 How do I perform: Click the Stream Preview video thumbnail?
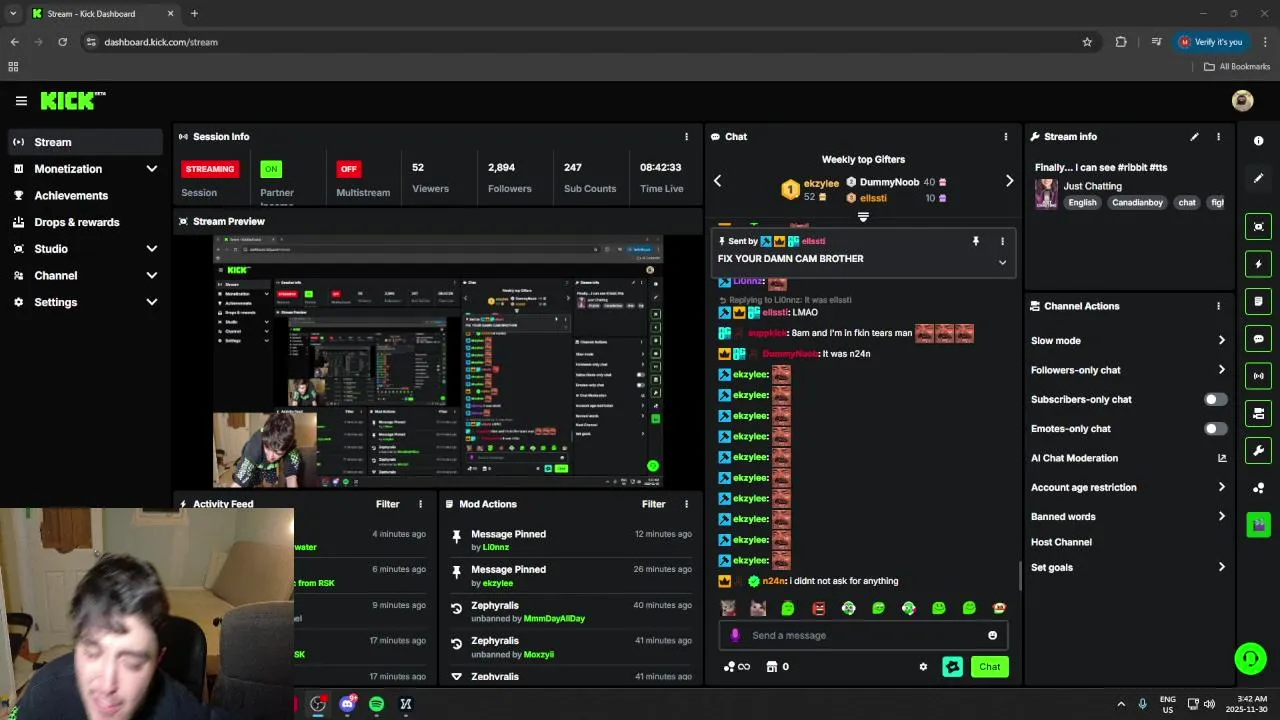point(438,361)
